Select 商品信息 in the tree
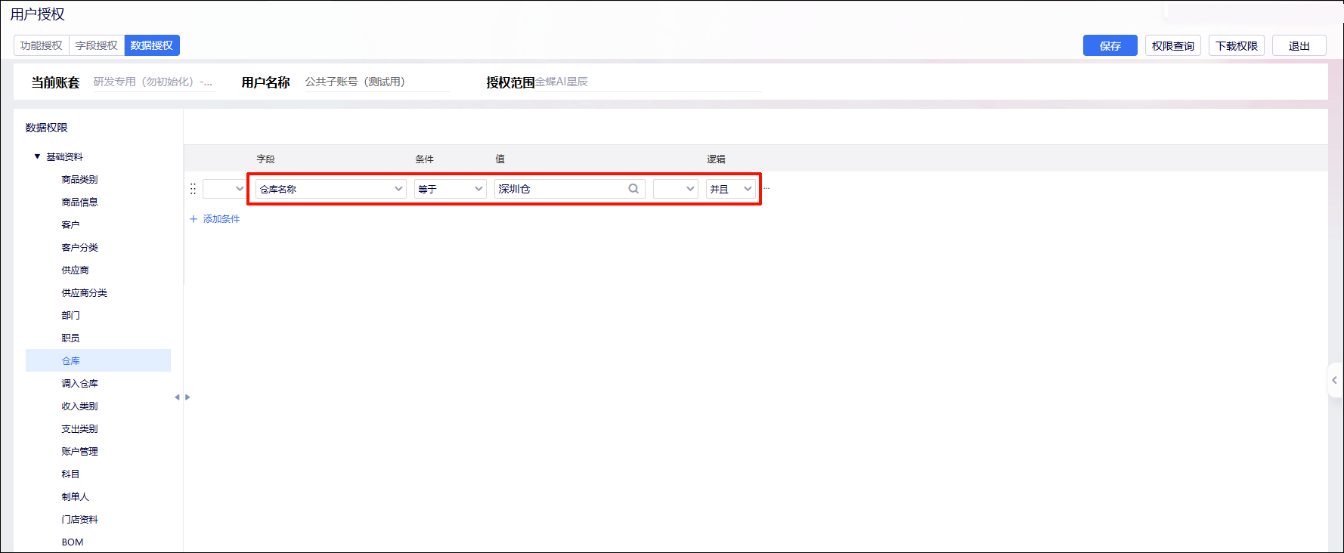Viewport: 1344px width, 553px height. pos(79,202)
